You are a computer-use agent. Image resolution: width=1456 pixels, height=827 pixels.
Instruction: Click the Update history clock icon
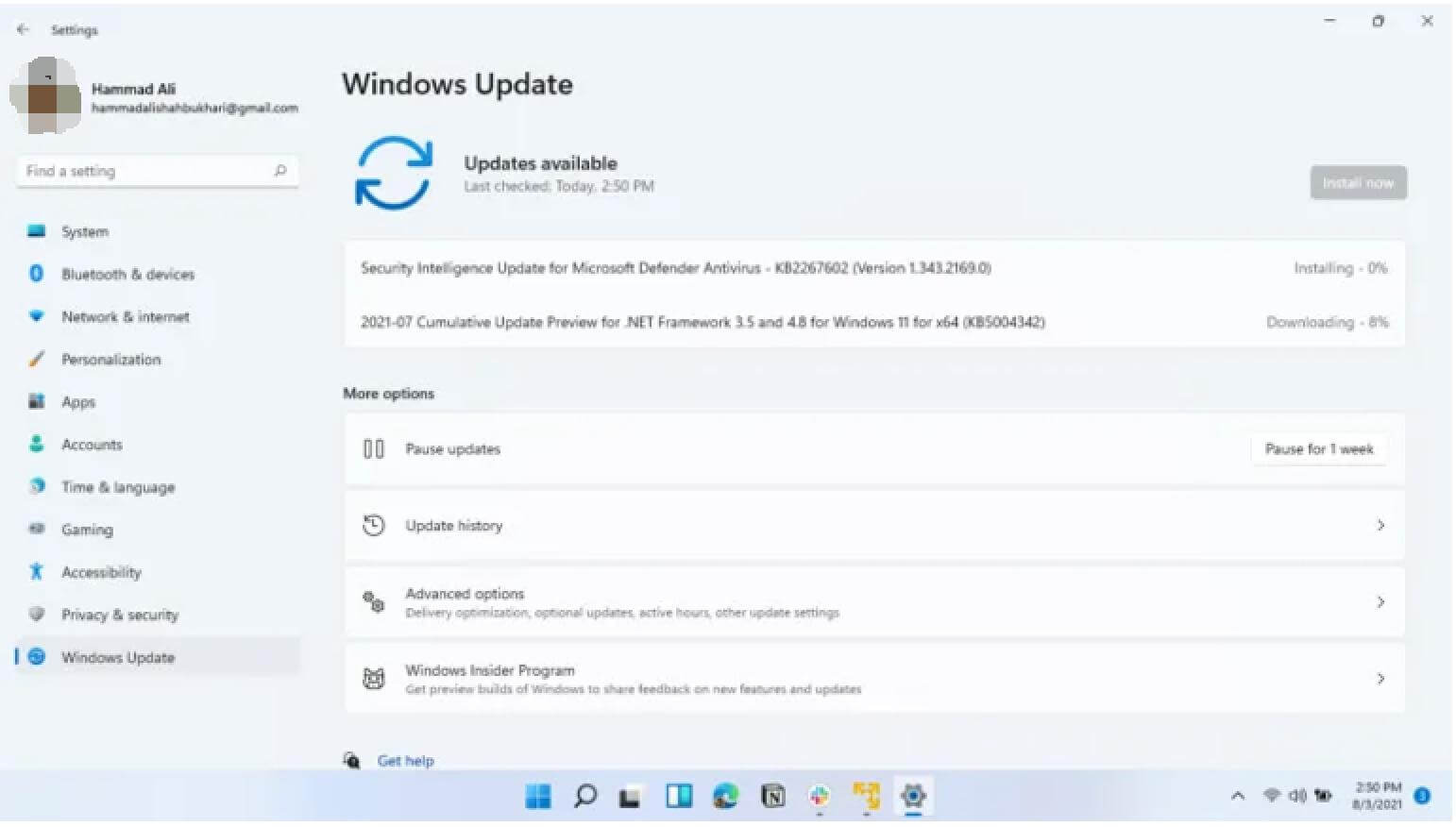[374, 526]
